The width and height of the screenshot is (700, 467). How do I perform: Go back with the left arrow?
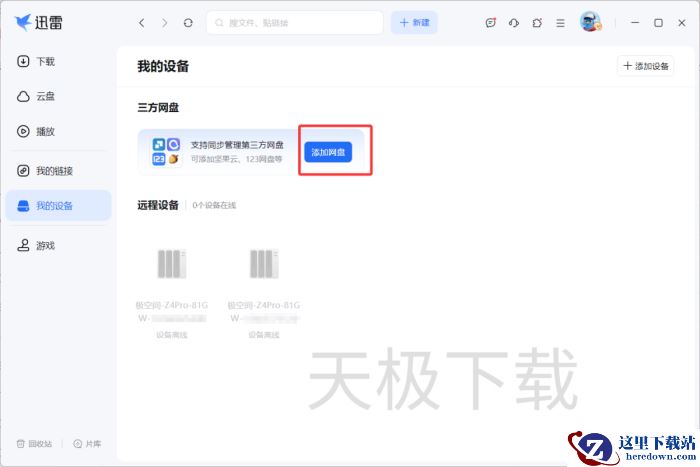point(142,23)
